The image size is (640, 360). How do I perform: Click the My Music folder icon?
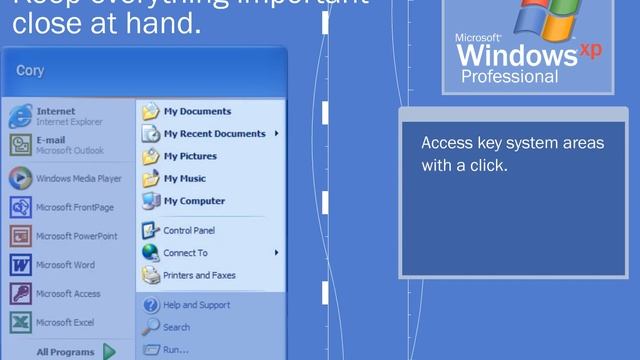click(x=151, y=178)
